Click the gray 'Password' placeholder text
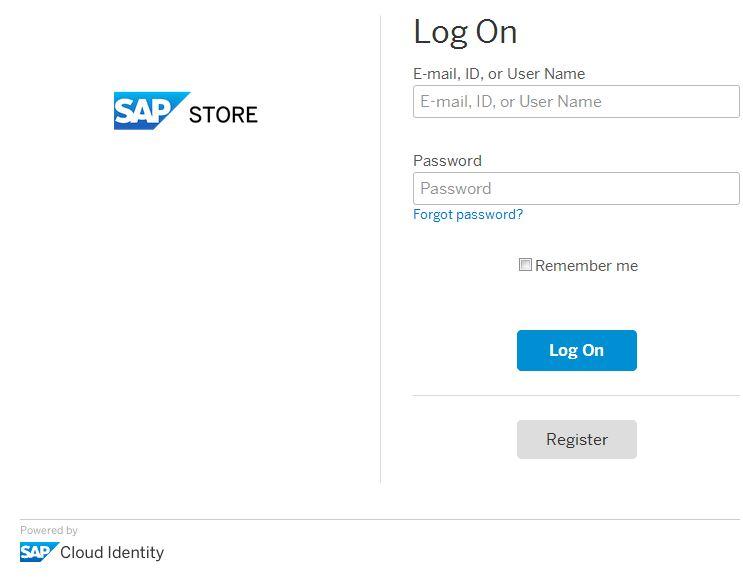Image resolution: width=743 pixels, height=584 pixels. [456, 189]
